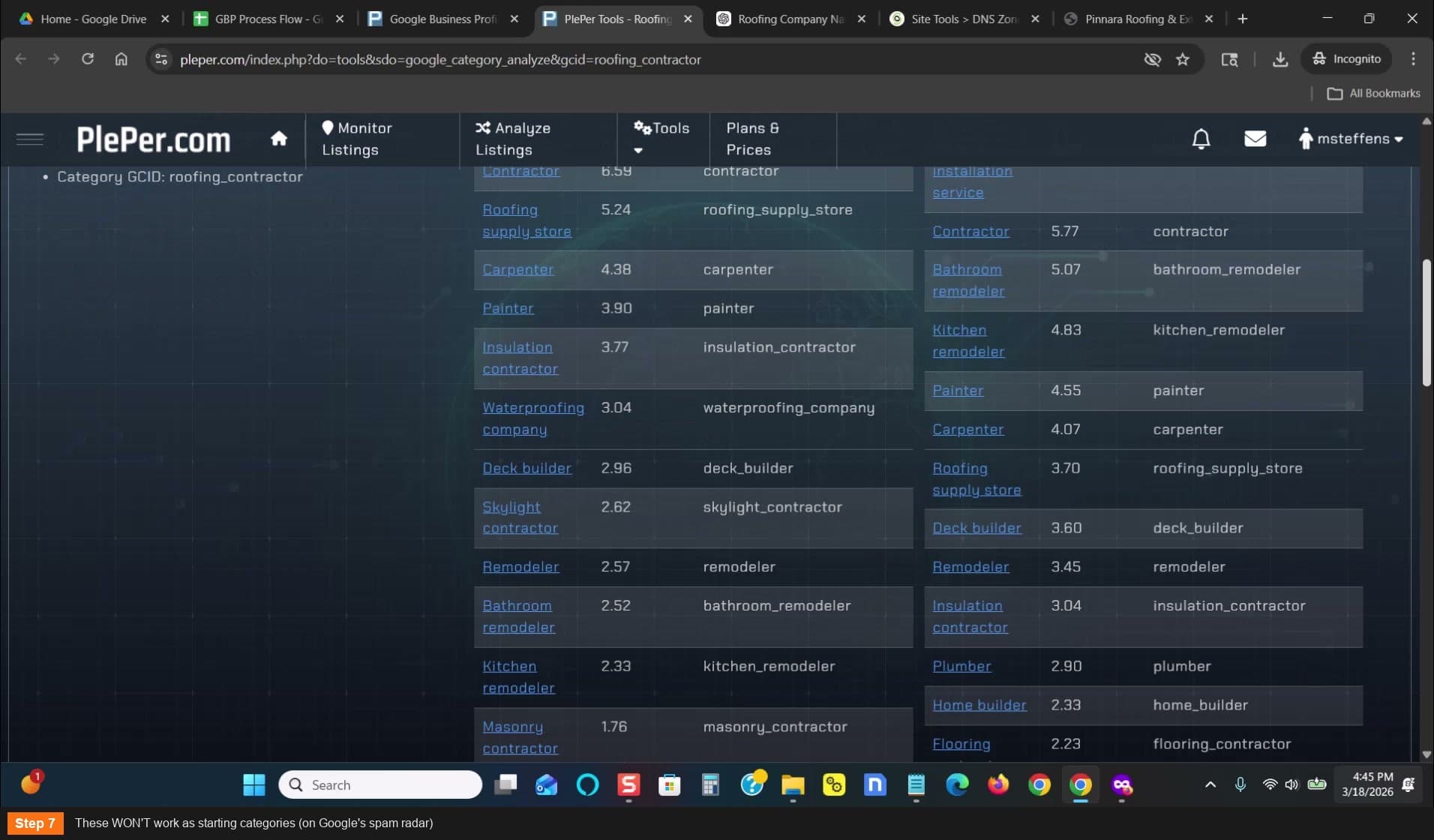This screenshot has height=840, width=1434.
Task: Open the Bathroom remodeler link scored 5.07
Action: (968, 280)
